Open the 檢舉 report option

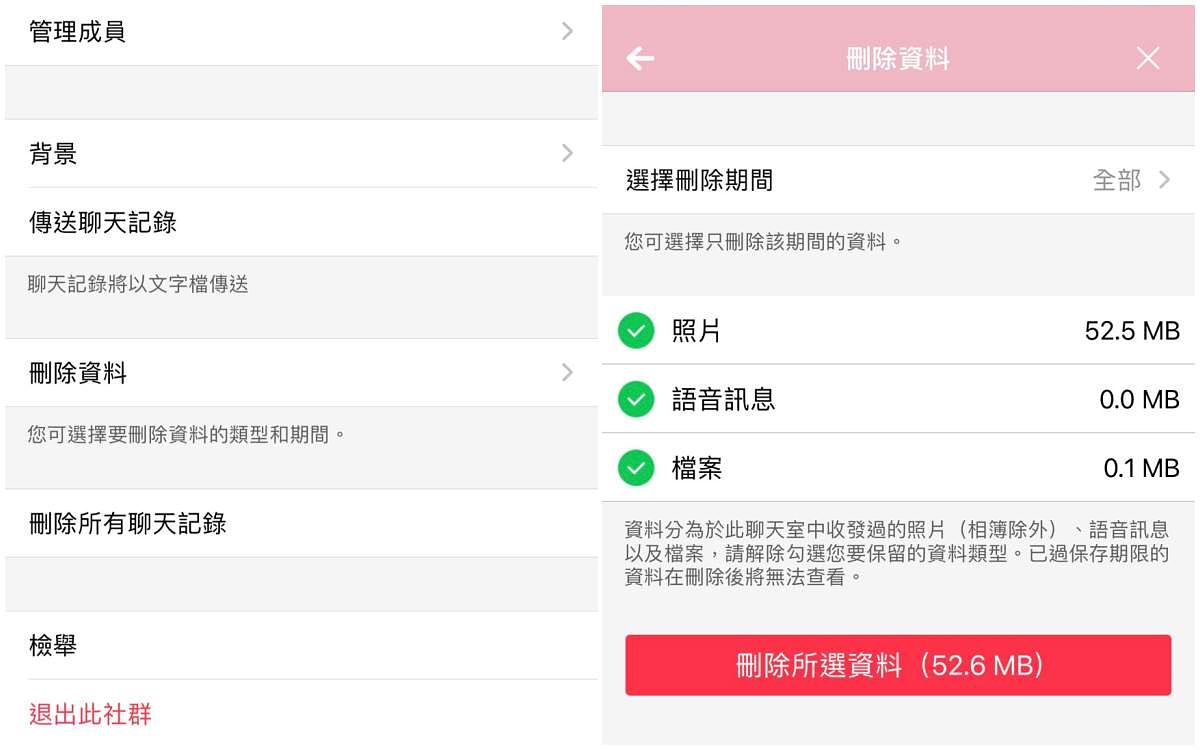tap(53, 646)
